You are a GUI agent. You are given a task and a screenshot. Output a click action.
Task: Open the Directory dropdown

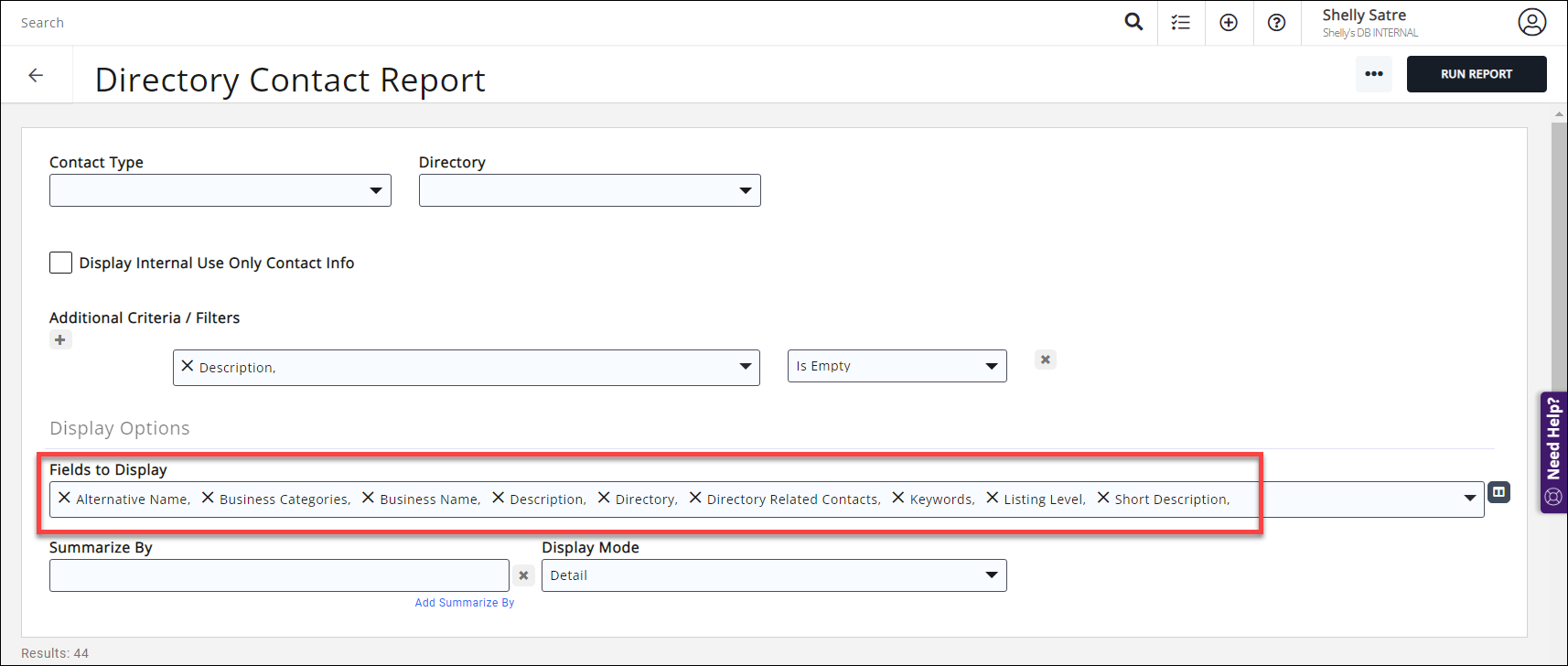click(589, 190)
